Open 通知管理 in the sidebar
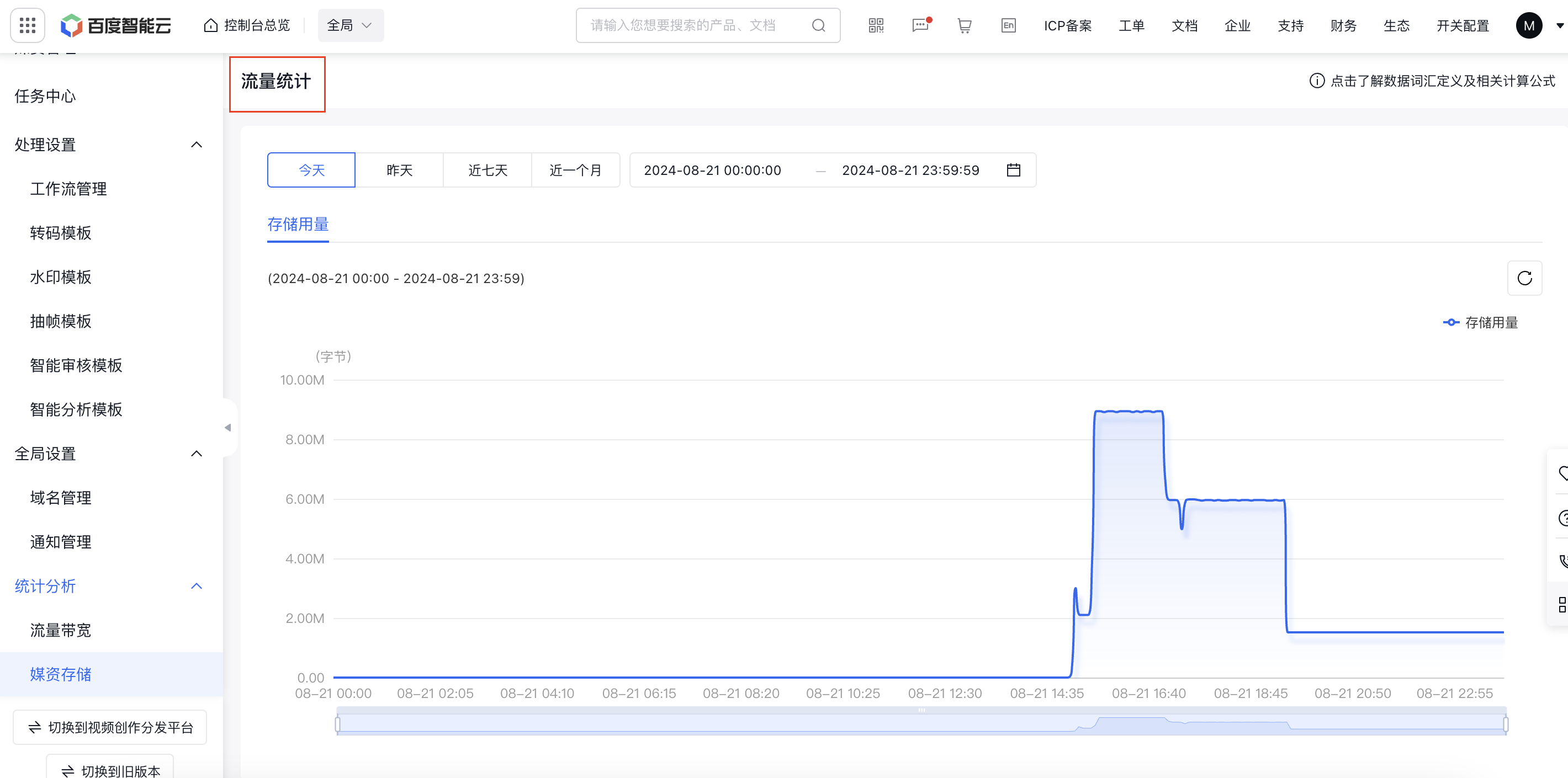1568x778 pixels. 60,542
